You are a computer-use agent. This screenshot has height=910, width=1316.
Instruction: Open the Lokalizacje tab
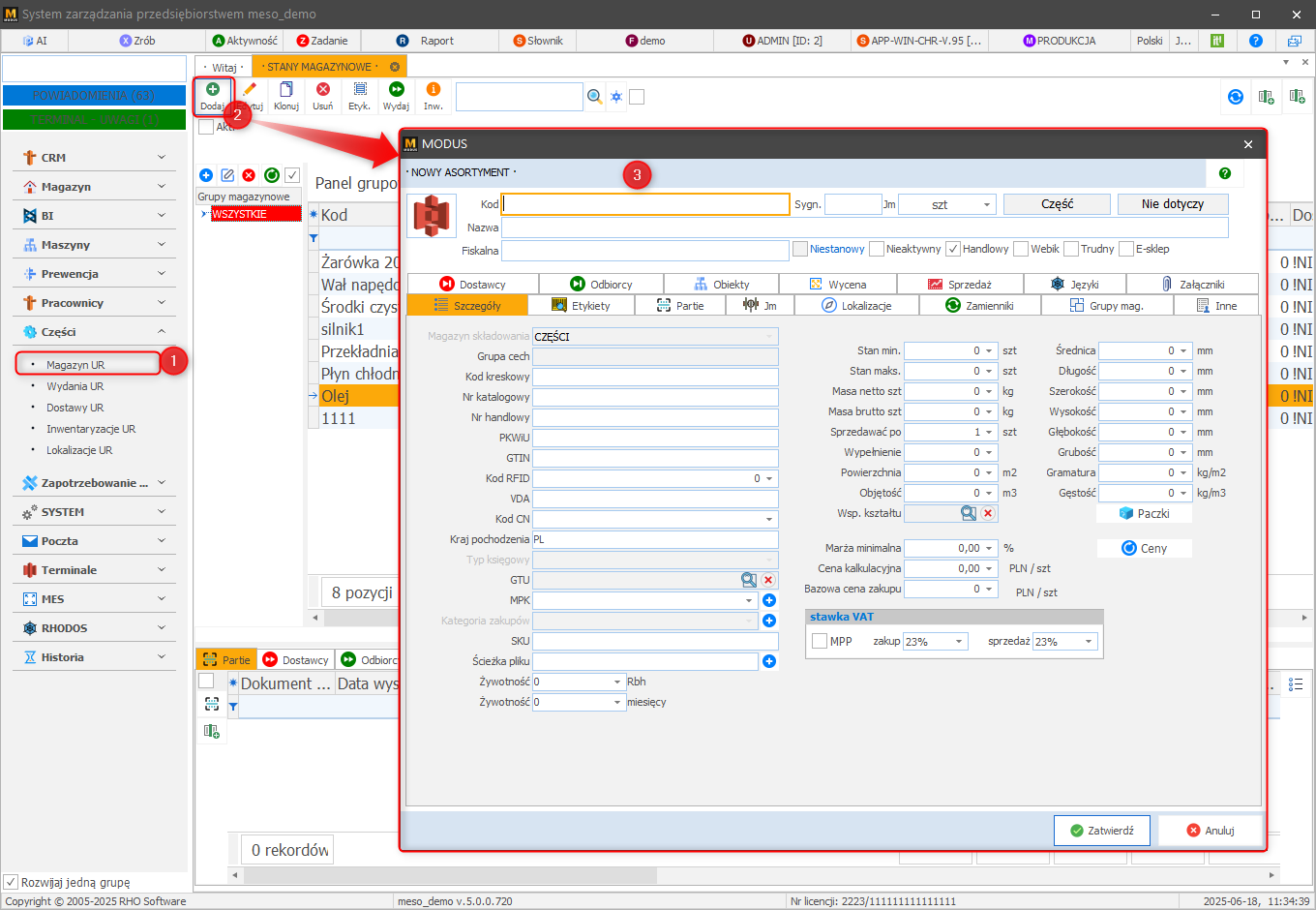pos(856,306)
